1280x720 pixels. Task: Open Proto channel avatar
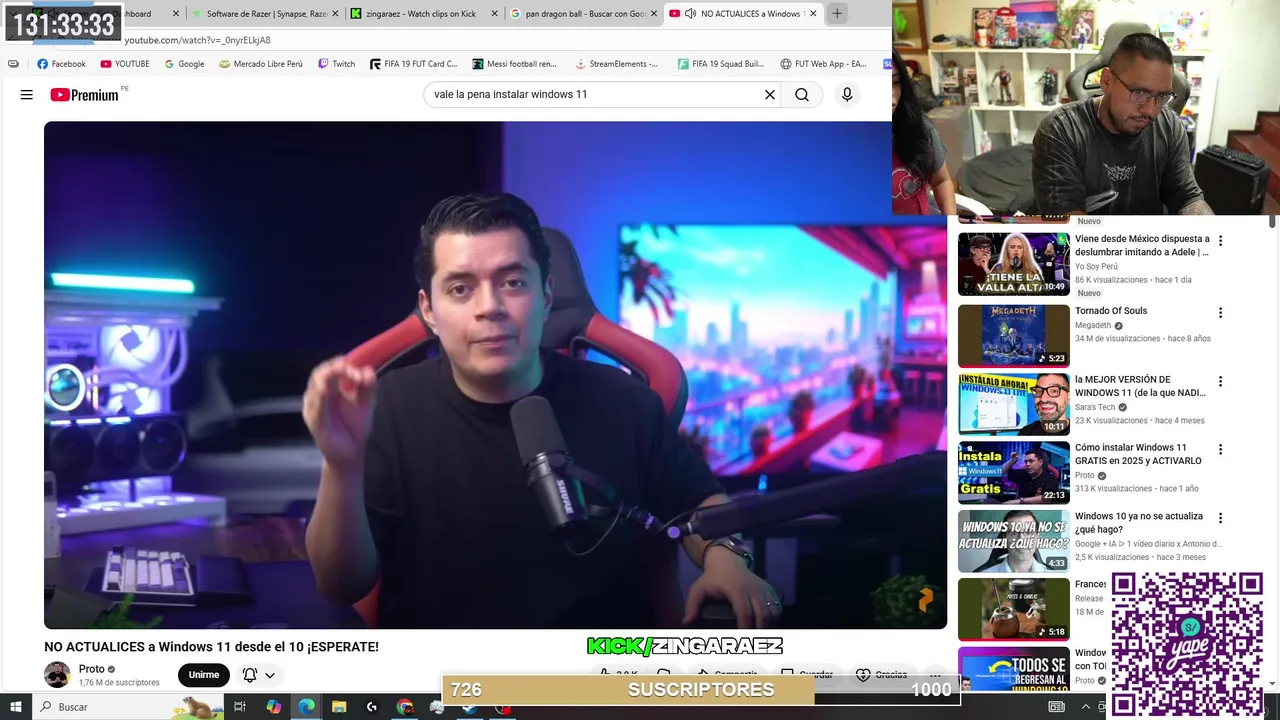point(57,675)
